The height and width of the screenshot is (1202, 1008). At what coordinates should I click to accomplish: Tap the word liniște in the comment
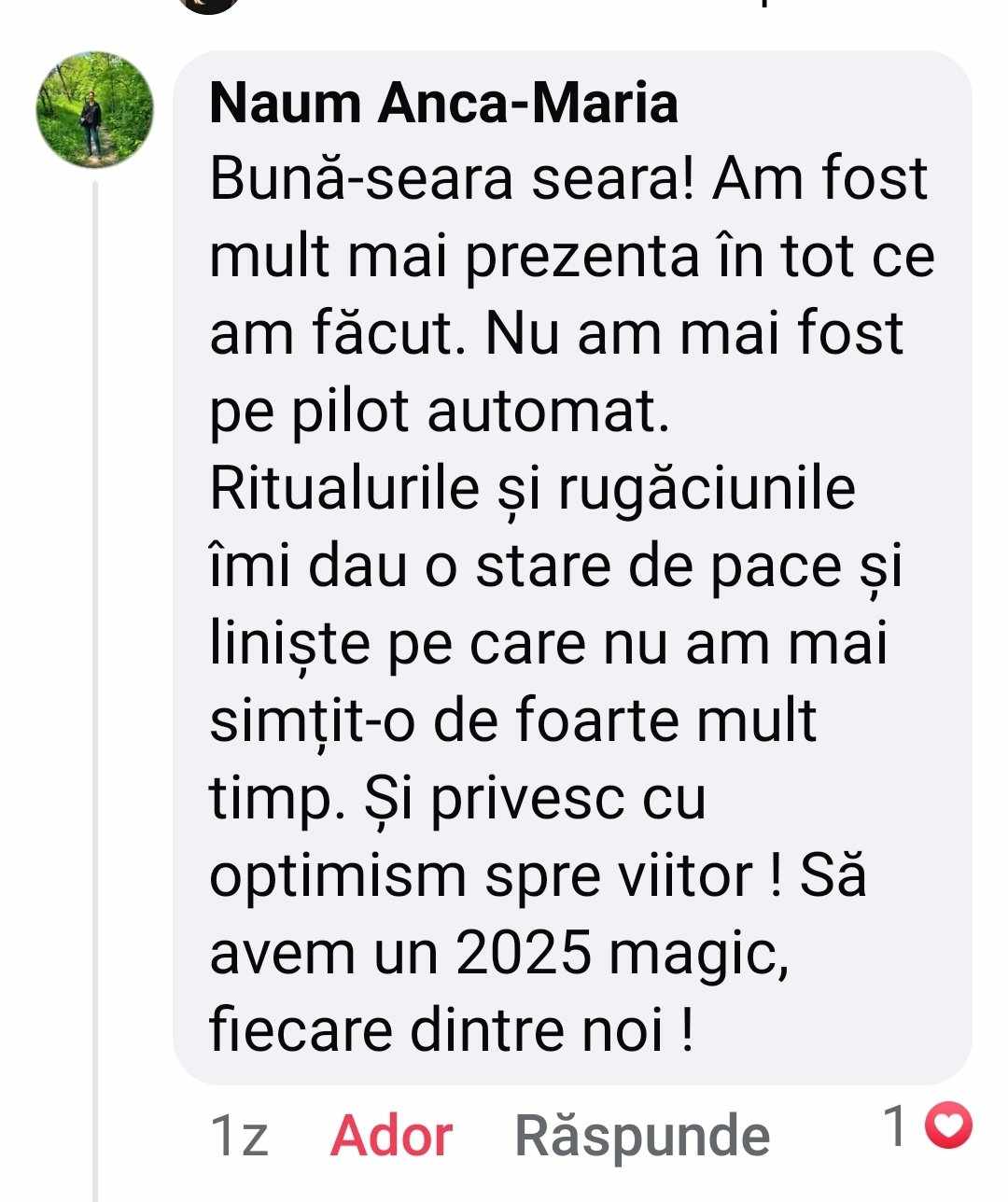tap(290, 645)
